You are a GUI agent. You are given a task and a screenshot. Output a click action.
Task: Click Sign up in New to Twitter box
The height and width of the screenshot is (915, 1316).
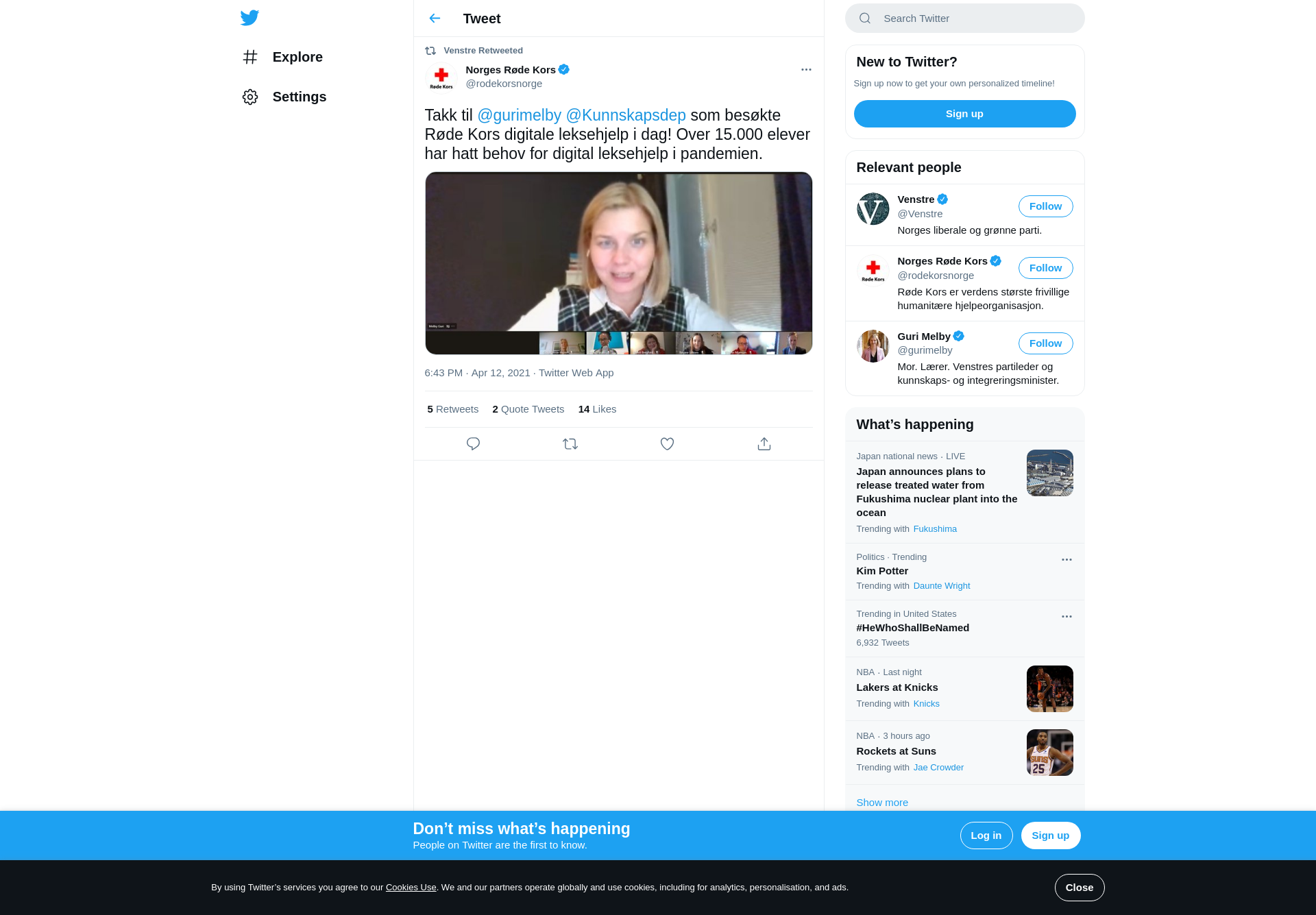[964, 114]
